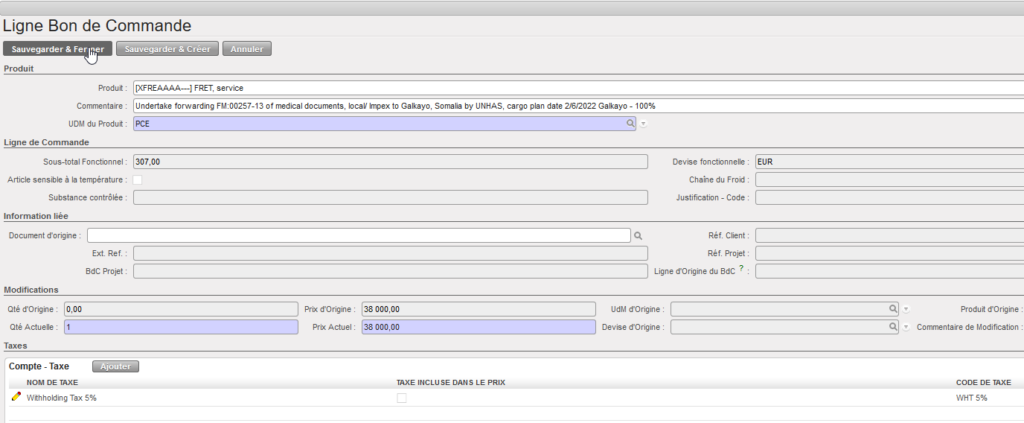
Task: Edit the Withholding Tax 5% line with pencil icon
Action: [15, 397]
